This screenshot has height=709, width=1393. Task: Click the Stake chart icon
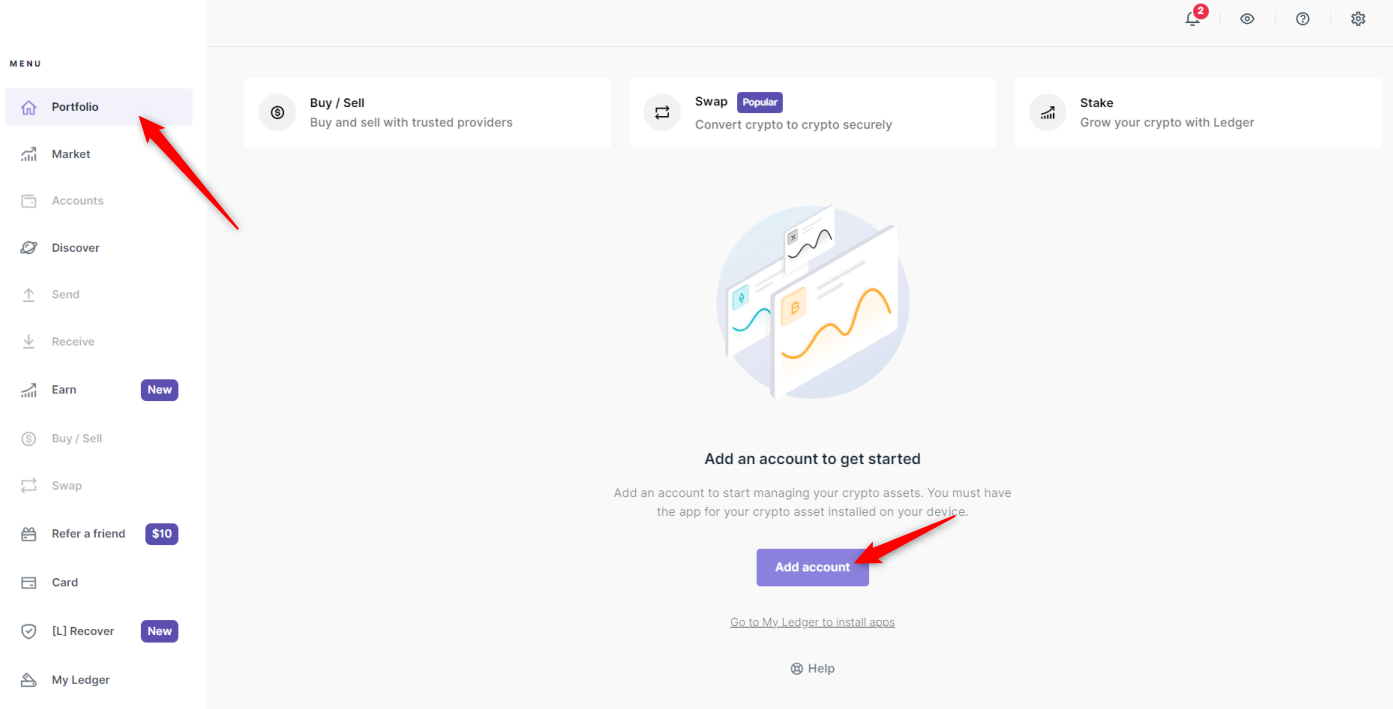(1047, 113)
